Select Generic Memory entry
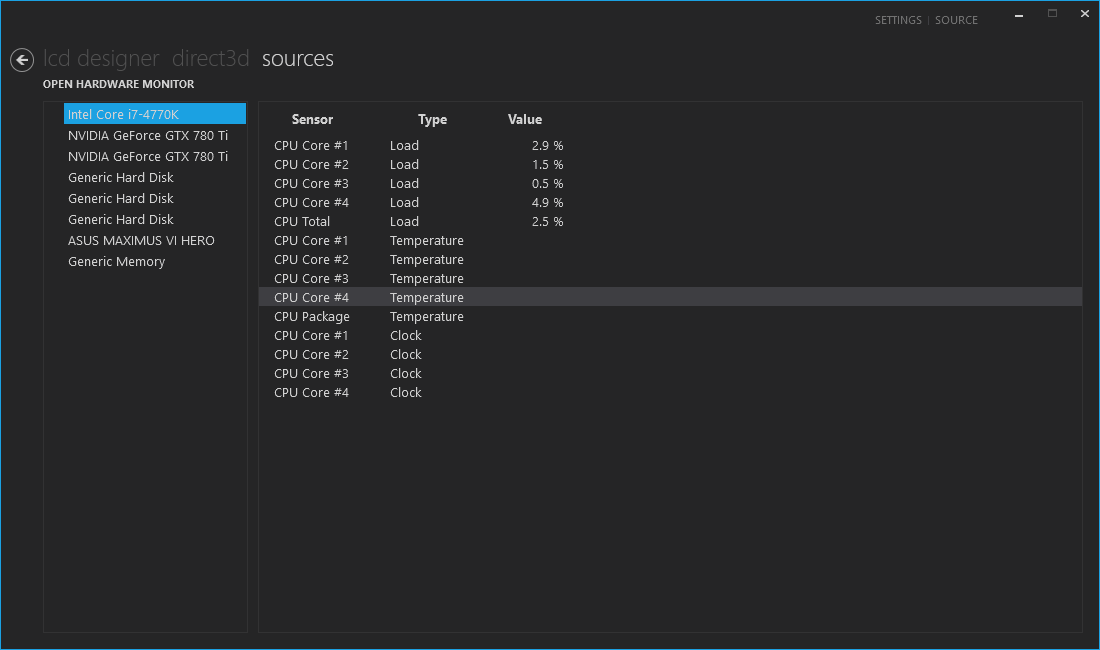 pos(155,262)
